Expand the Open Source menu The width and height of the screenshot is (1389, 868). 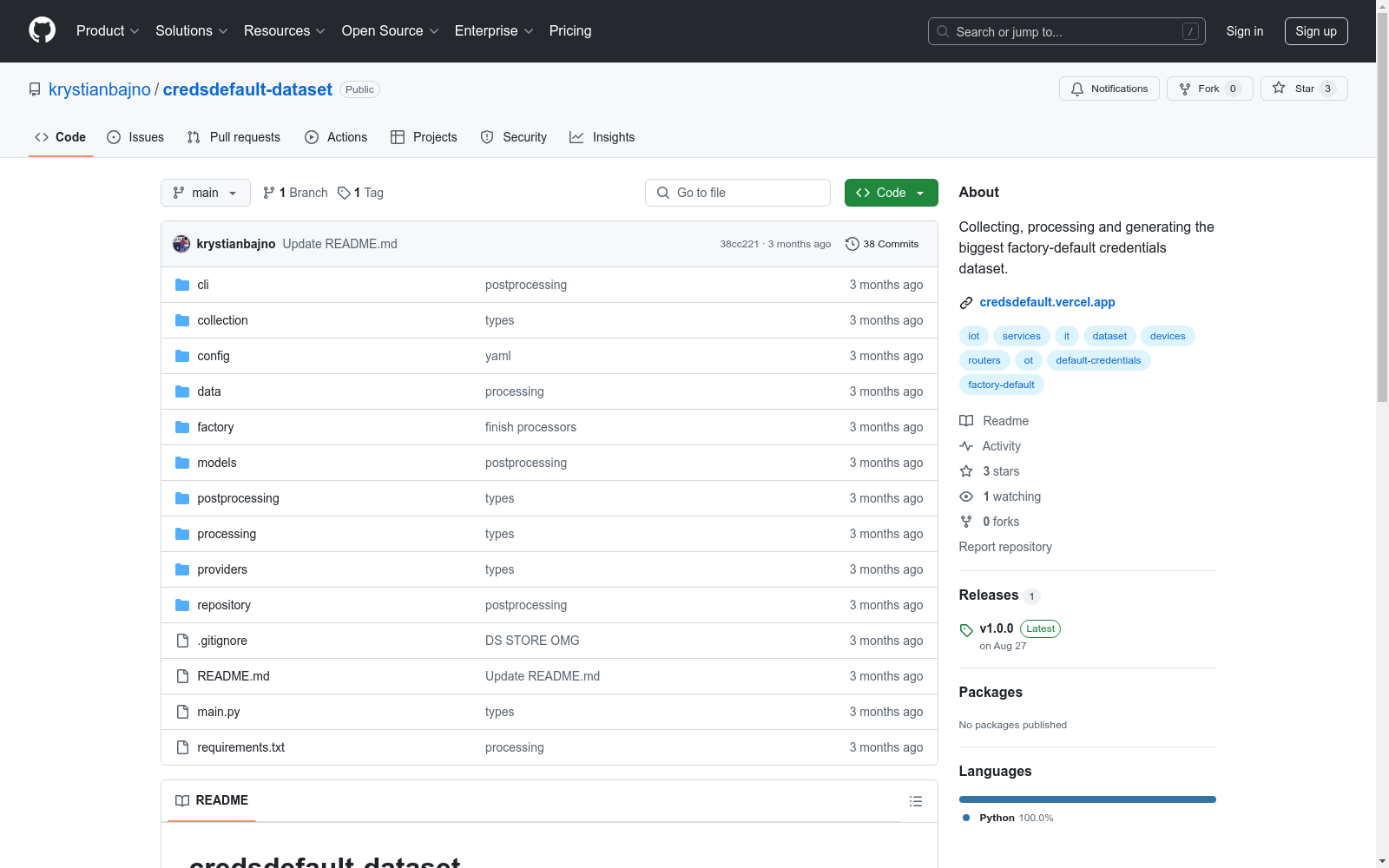391,31
